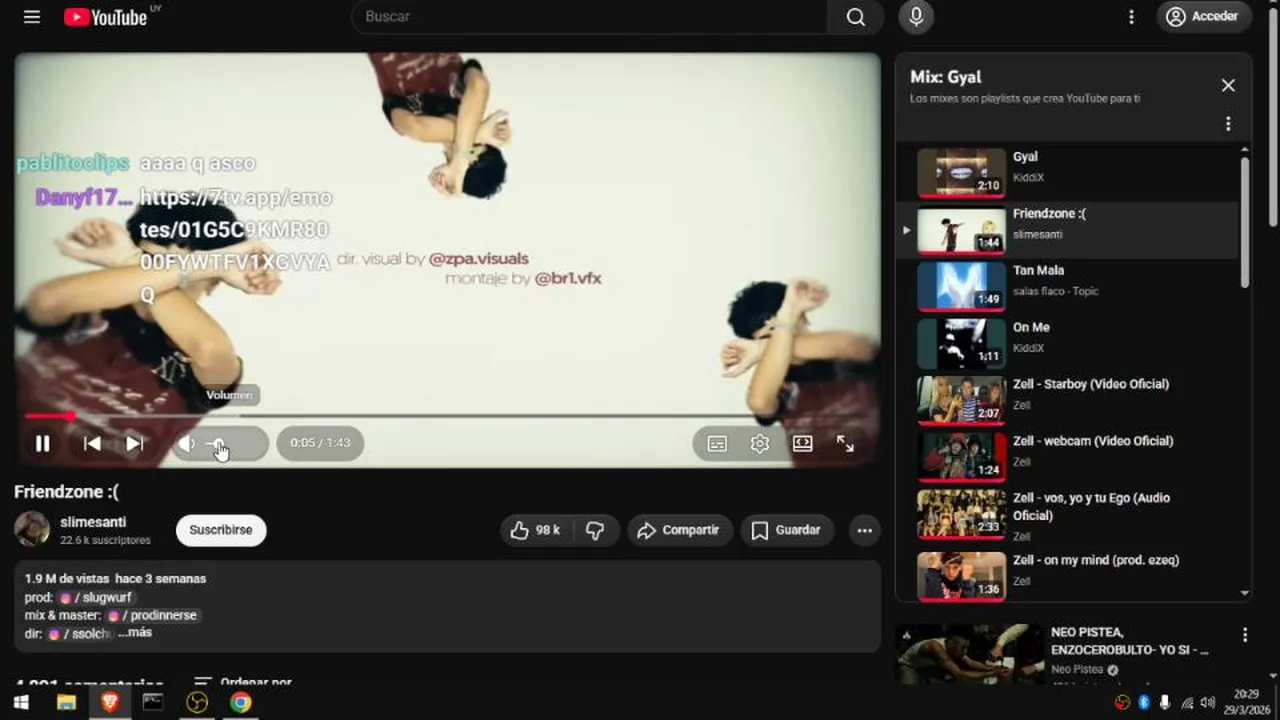
Task: Skip to the previous video
Action: (x=92, y=443)
